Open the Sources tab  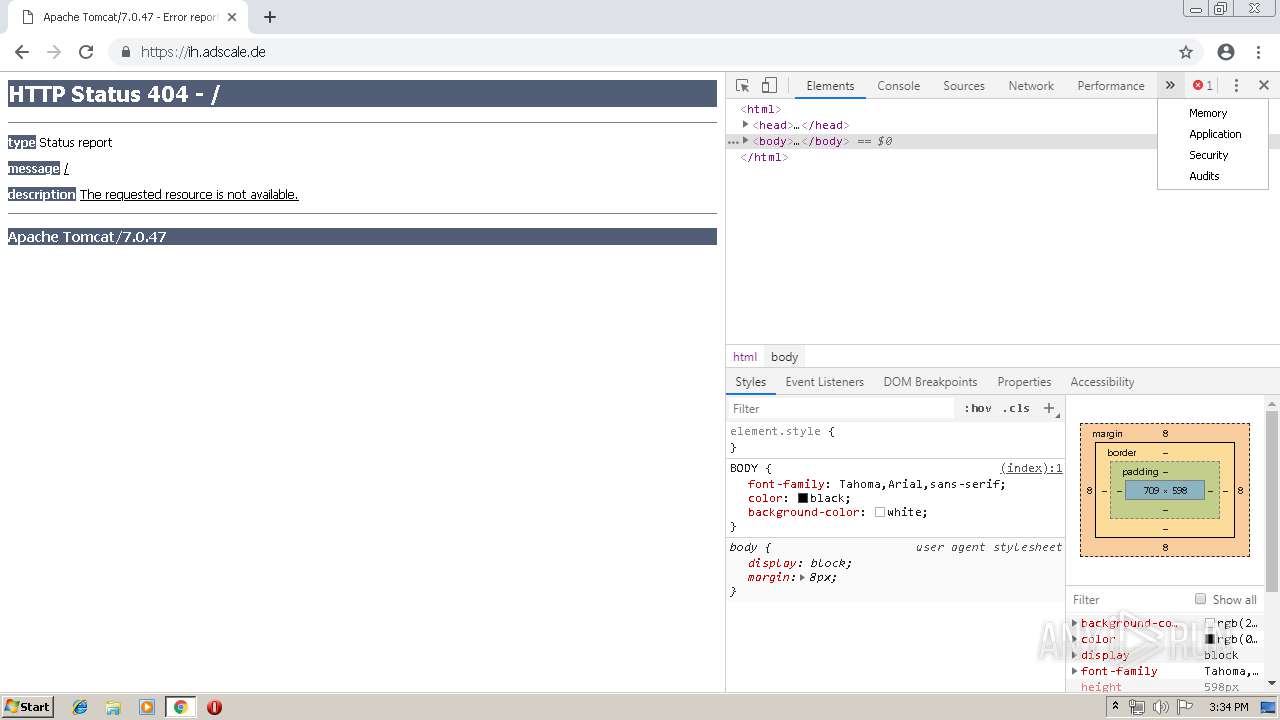(964, 86)
